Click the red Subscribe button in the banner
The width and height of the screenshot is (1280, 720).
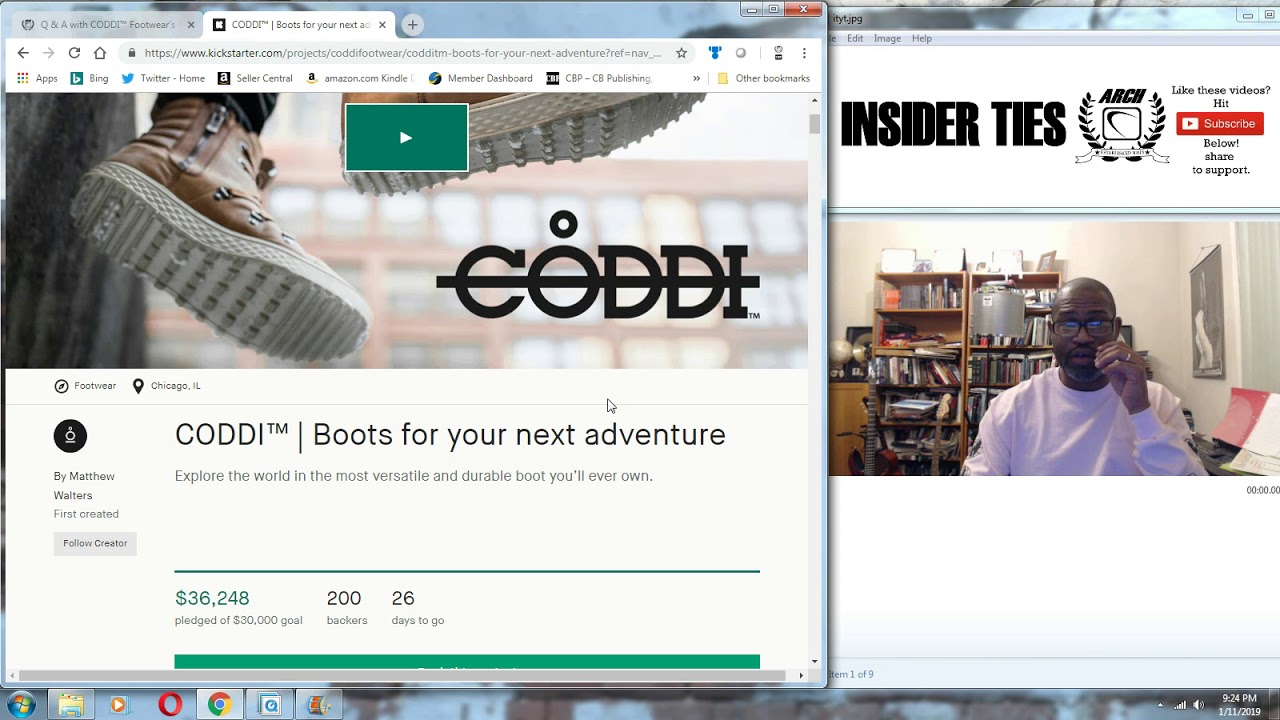coord(1219,124)
